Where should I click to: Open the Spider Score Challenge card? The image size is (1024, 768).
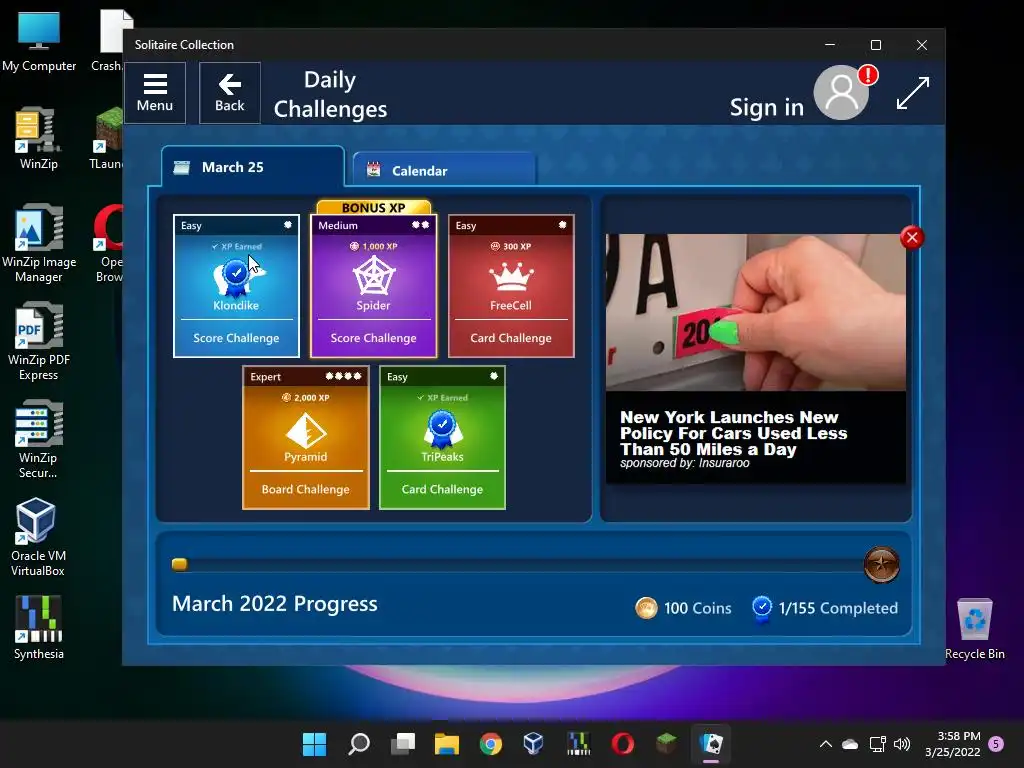pos(374,286)
